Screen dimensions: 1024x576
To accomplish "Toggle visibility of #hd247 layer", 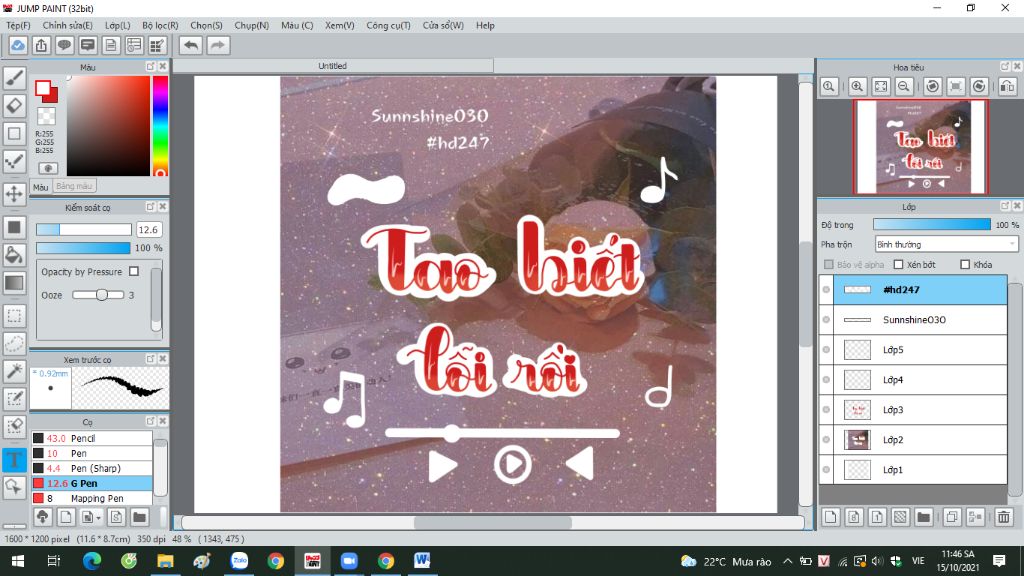I will pyautogui.click(x=826, y=289).
